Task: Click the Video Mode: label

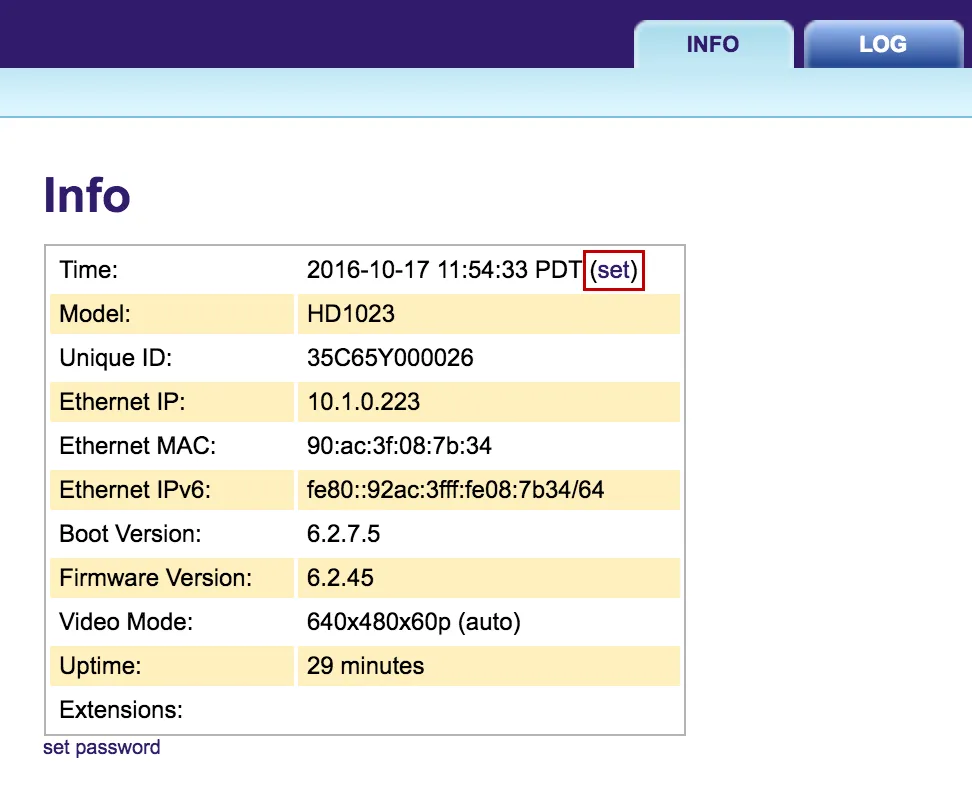Action: tap(126, 622)
